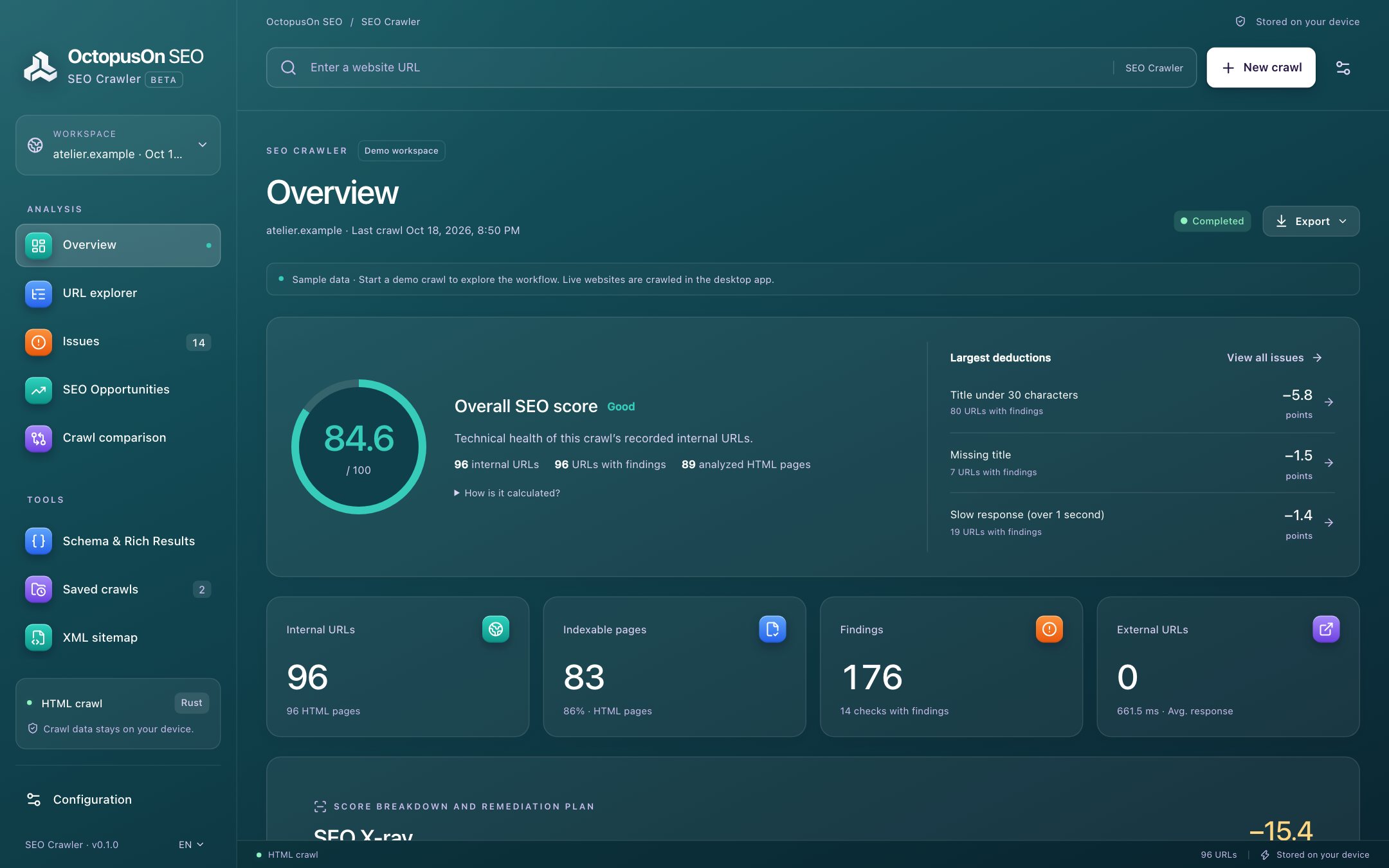Click the XML sitemap file icon
The image size is (1389, 868).
39,638
